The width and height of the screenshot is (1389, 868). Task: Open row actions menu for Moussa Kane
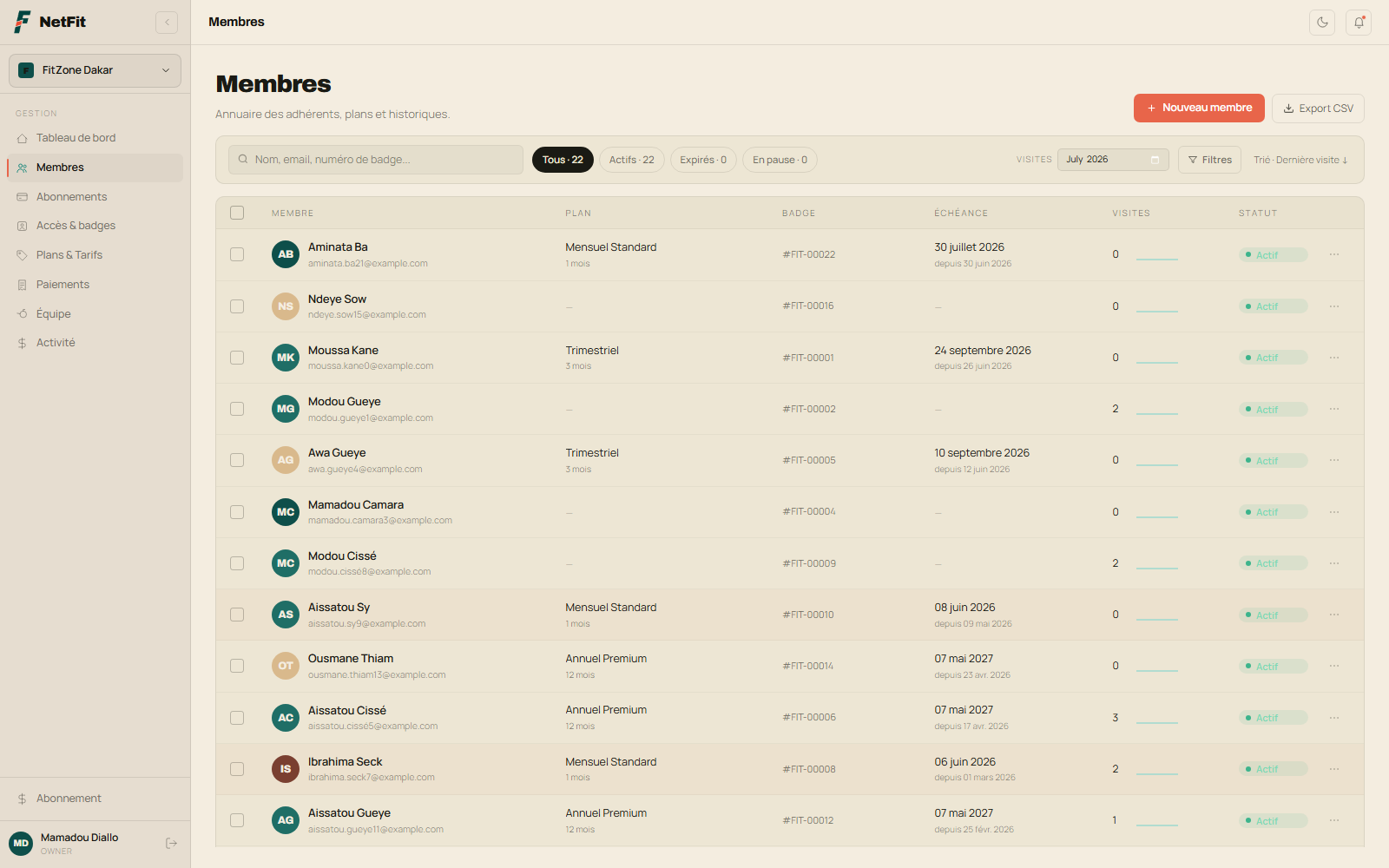[1334, 358]
